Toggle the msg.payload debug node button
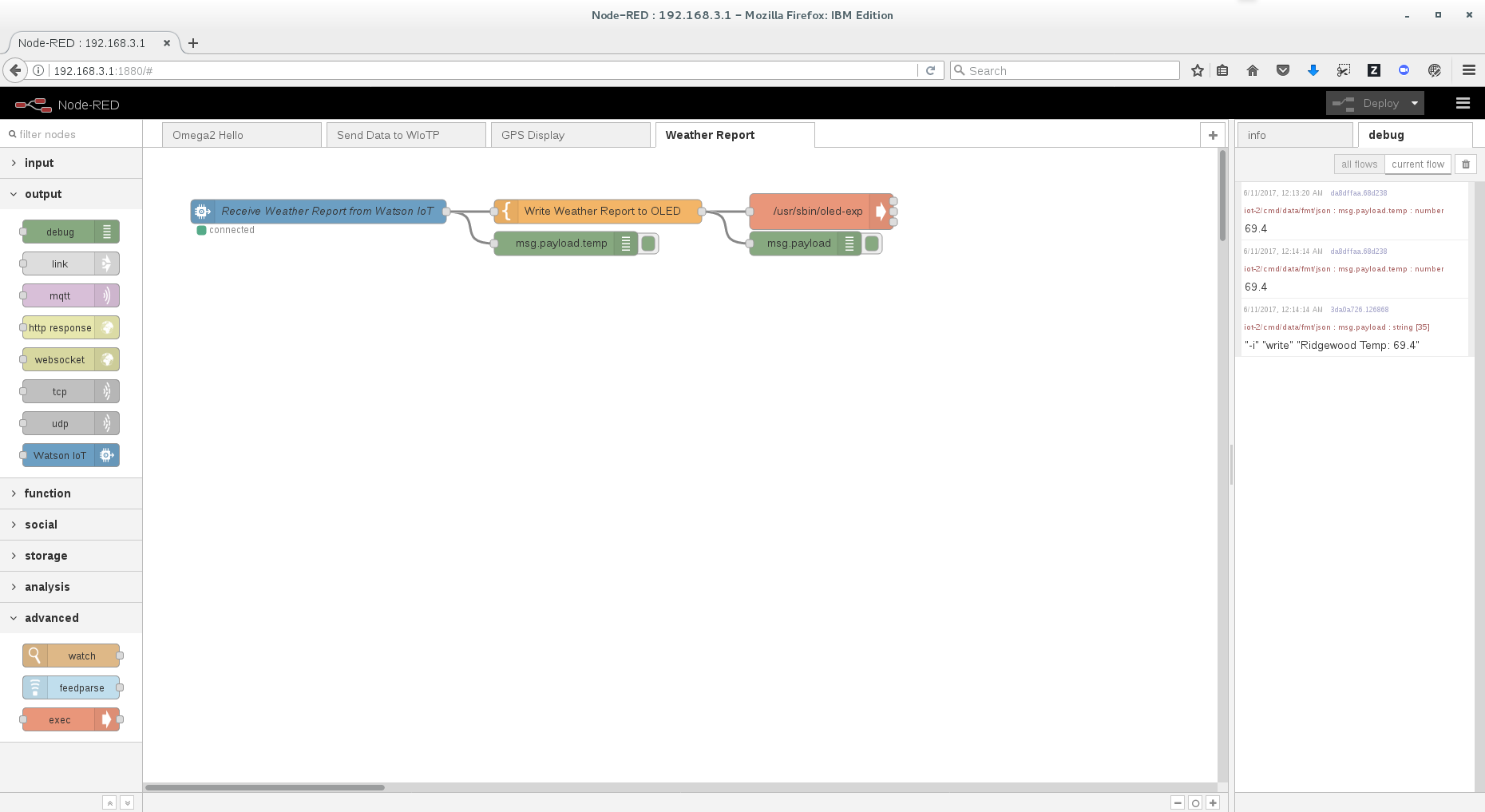 [x=873, y=244]
